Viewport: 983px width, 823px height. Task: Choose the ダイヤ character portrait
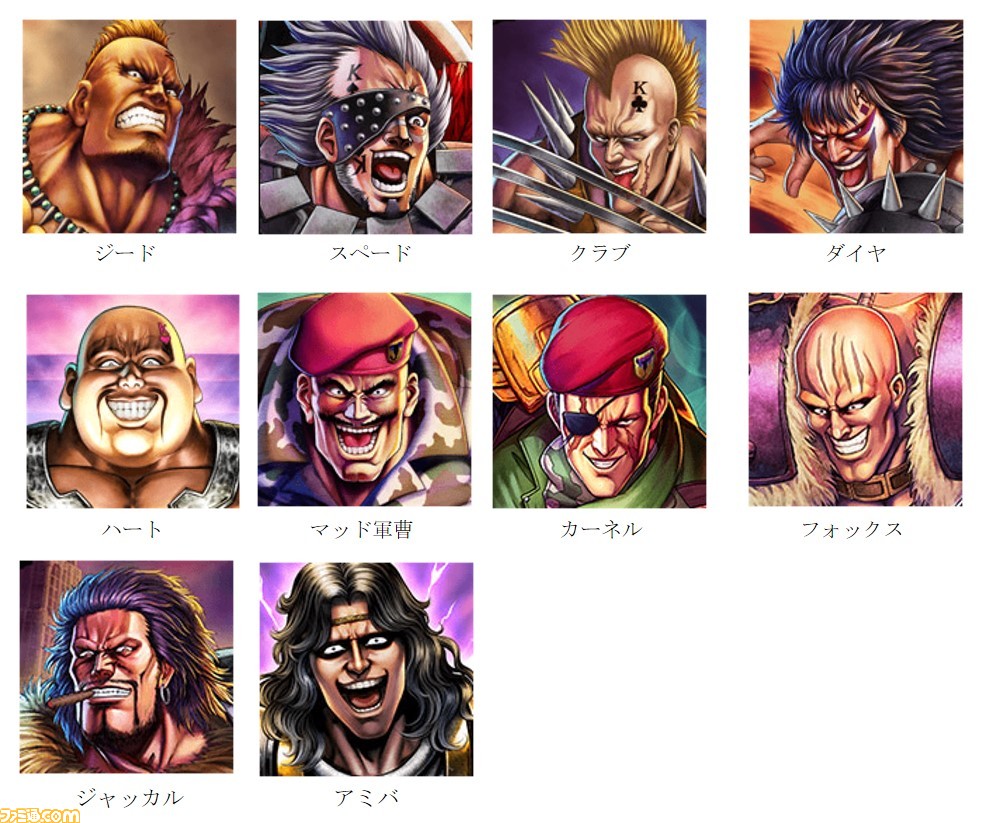[856, 127]
